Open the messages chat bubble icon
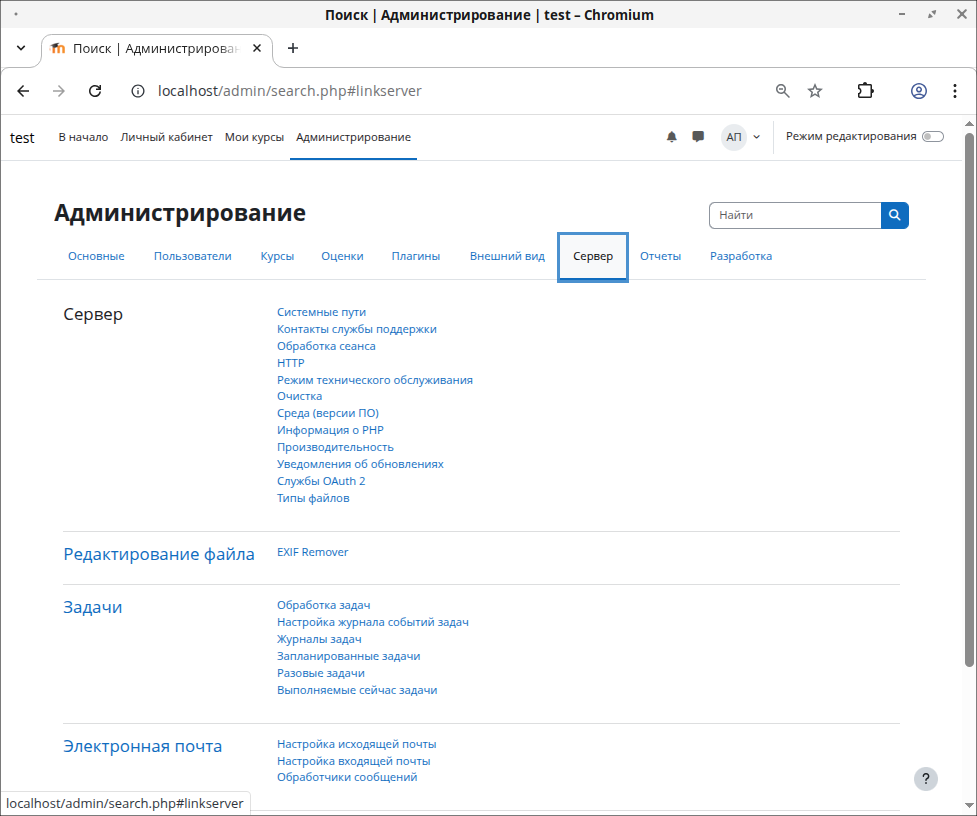 pos(698,137)
